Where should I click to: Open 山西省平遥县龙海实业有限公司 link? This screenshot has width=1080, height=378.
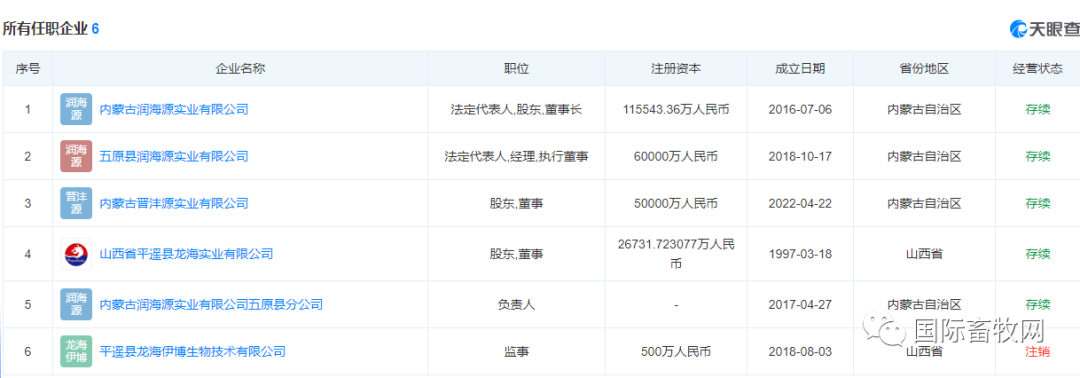click(187, 254)
